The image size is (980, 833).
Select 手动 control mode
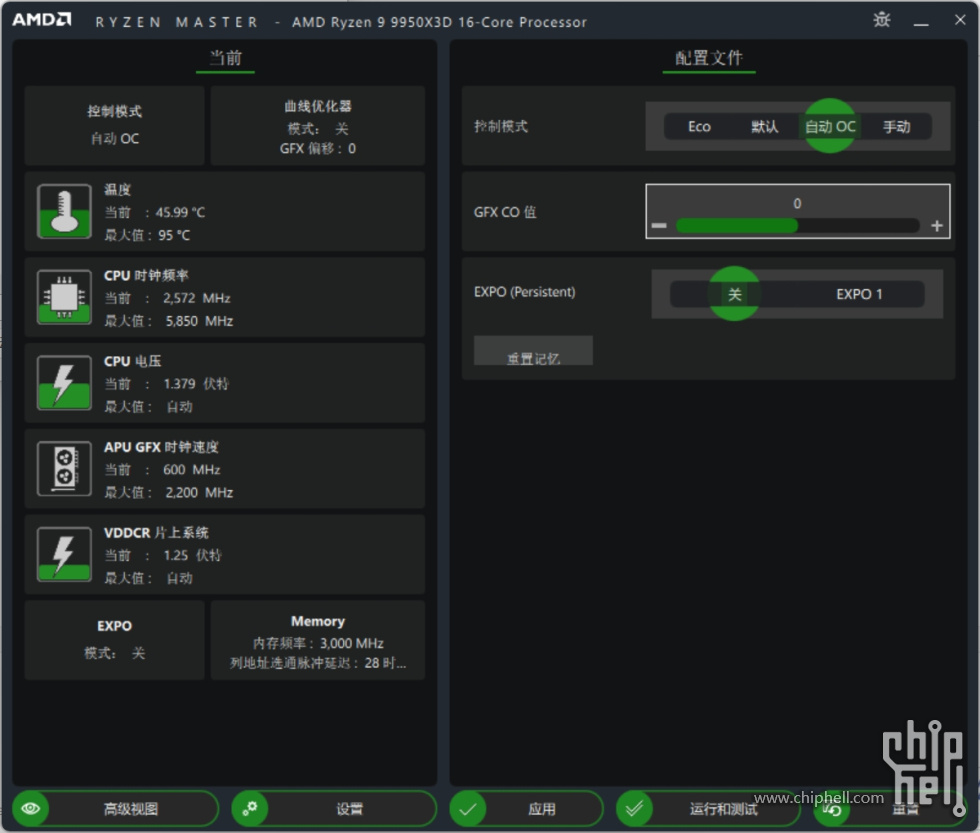[x=896, y=126]
